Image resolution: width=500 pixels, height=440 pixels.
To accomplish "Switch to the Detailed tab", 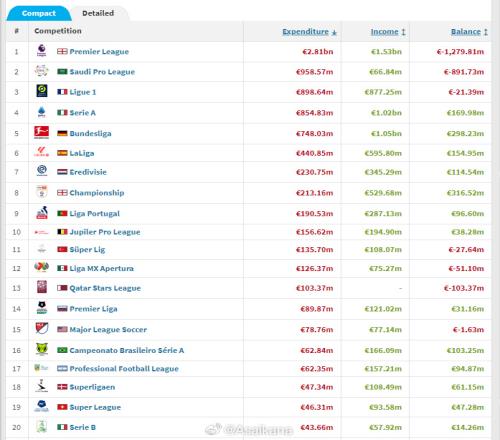I will (x=98, y=13).
